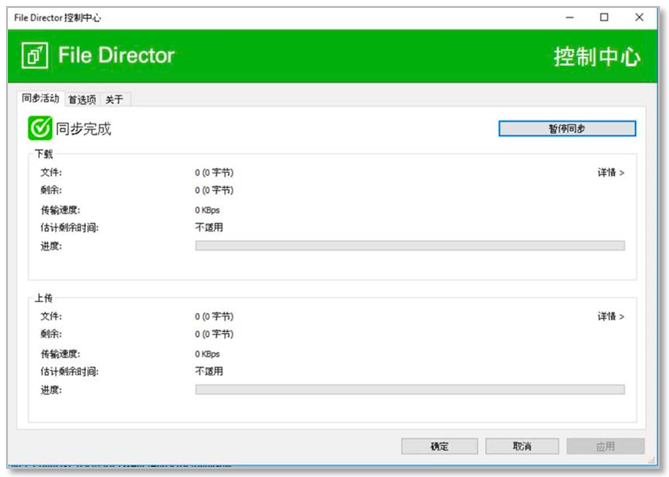Click the upload 估计剩余时间 value 不适用

tap(209, 371)
